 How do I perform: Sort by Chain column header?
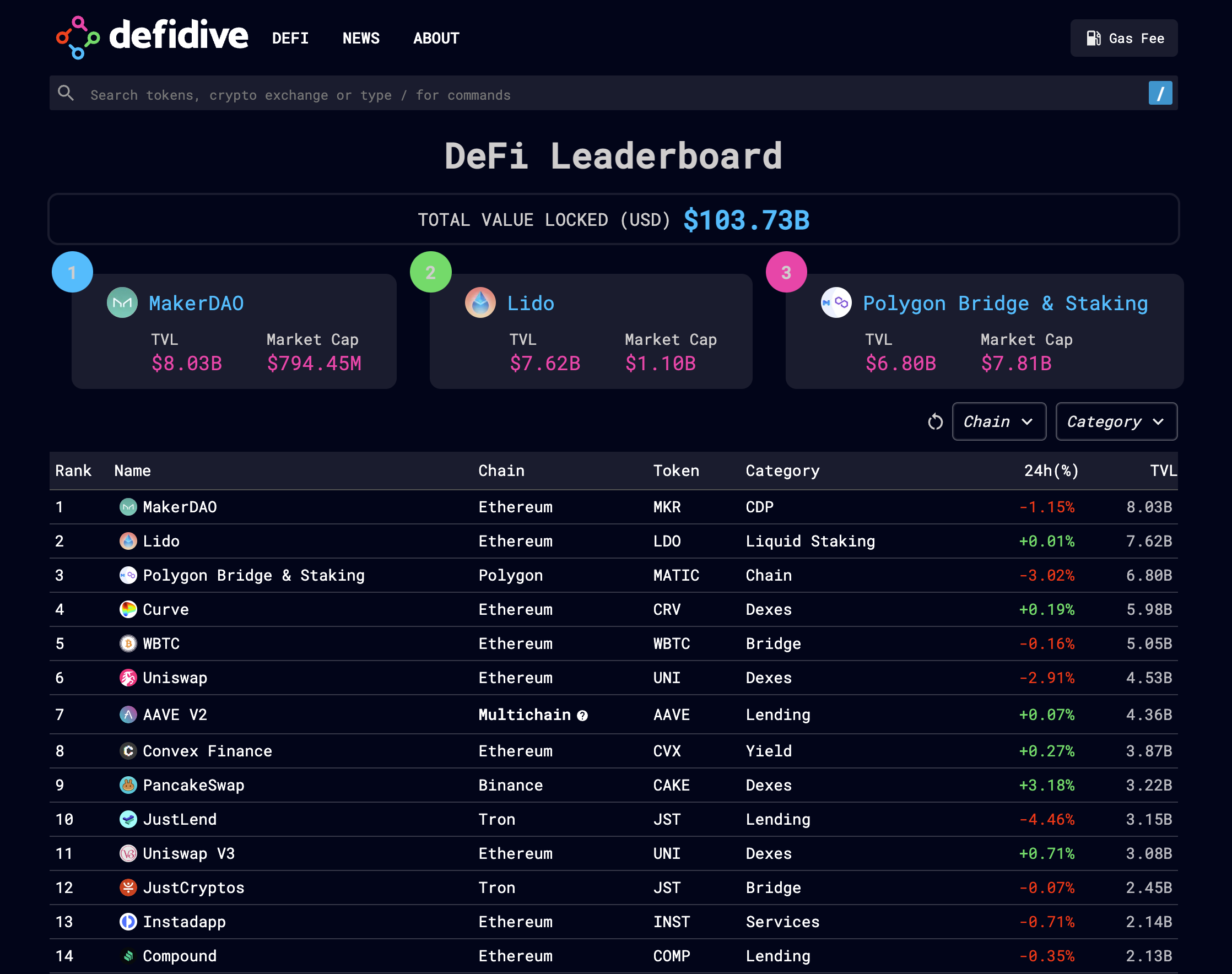501,470
